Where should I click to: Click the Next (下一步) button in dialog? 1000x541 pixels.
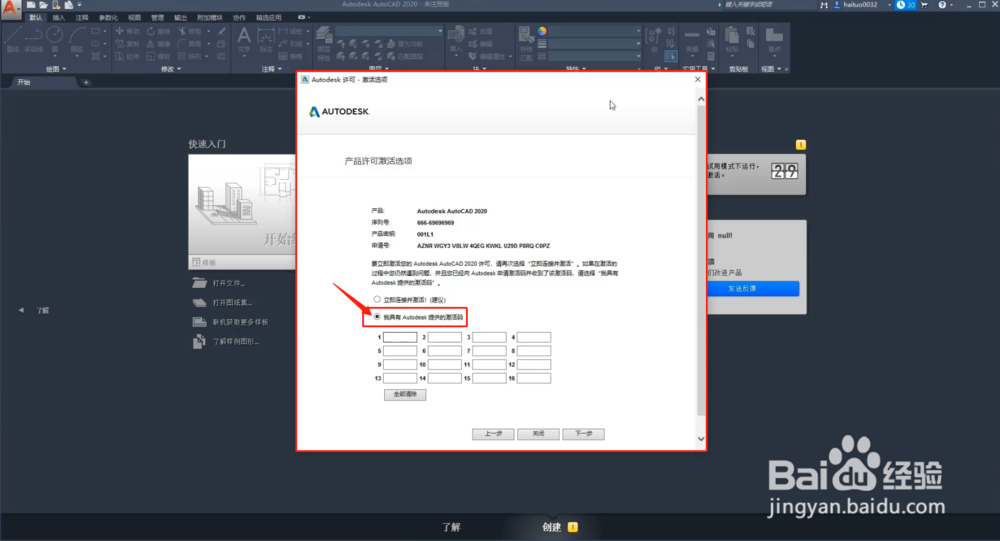[584, 434]
